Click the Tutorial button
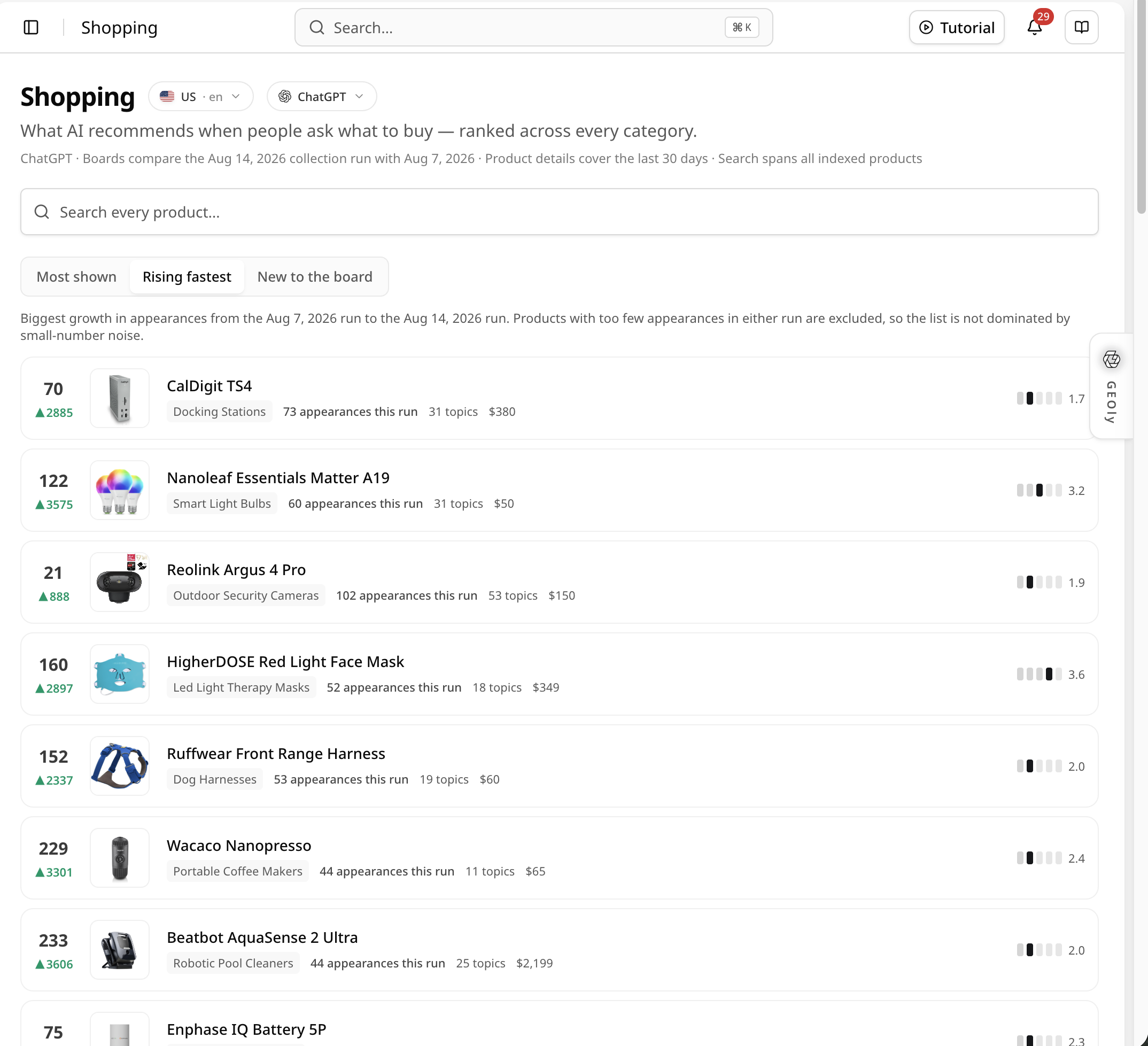 pos(957,27)
